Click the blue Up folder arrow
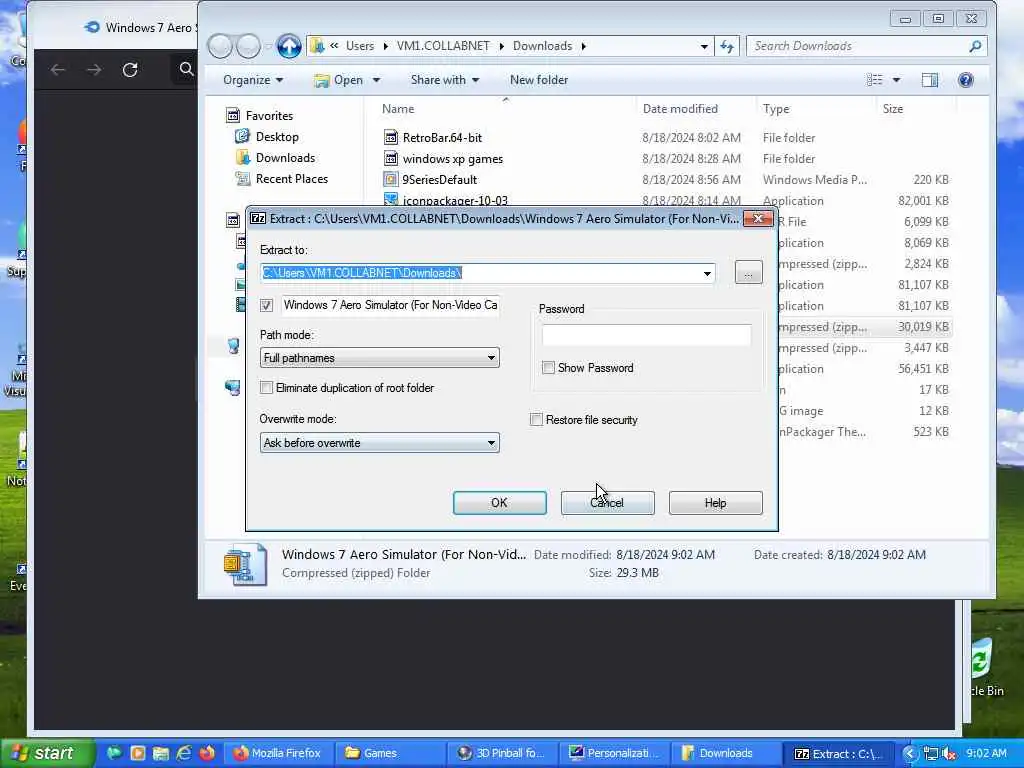 [x=289, y=46]
